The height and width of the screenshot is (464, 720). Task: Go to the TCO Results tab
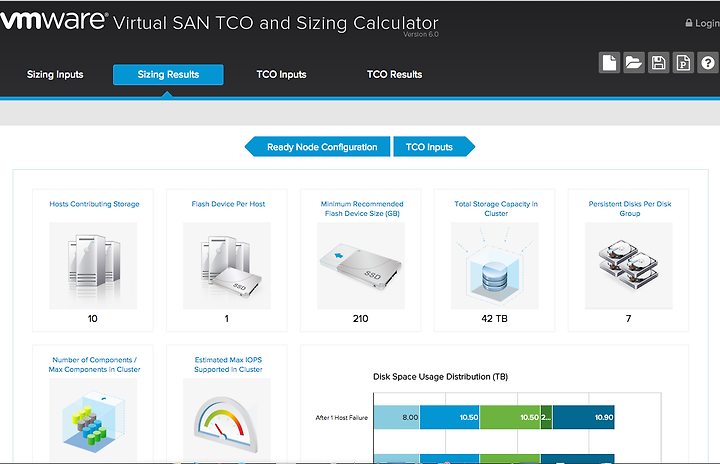pos(394,74)
